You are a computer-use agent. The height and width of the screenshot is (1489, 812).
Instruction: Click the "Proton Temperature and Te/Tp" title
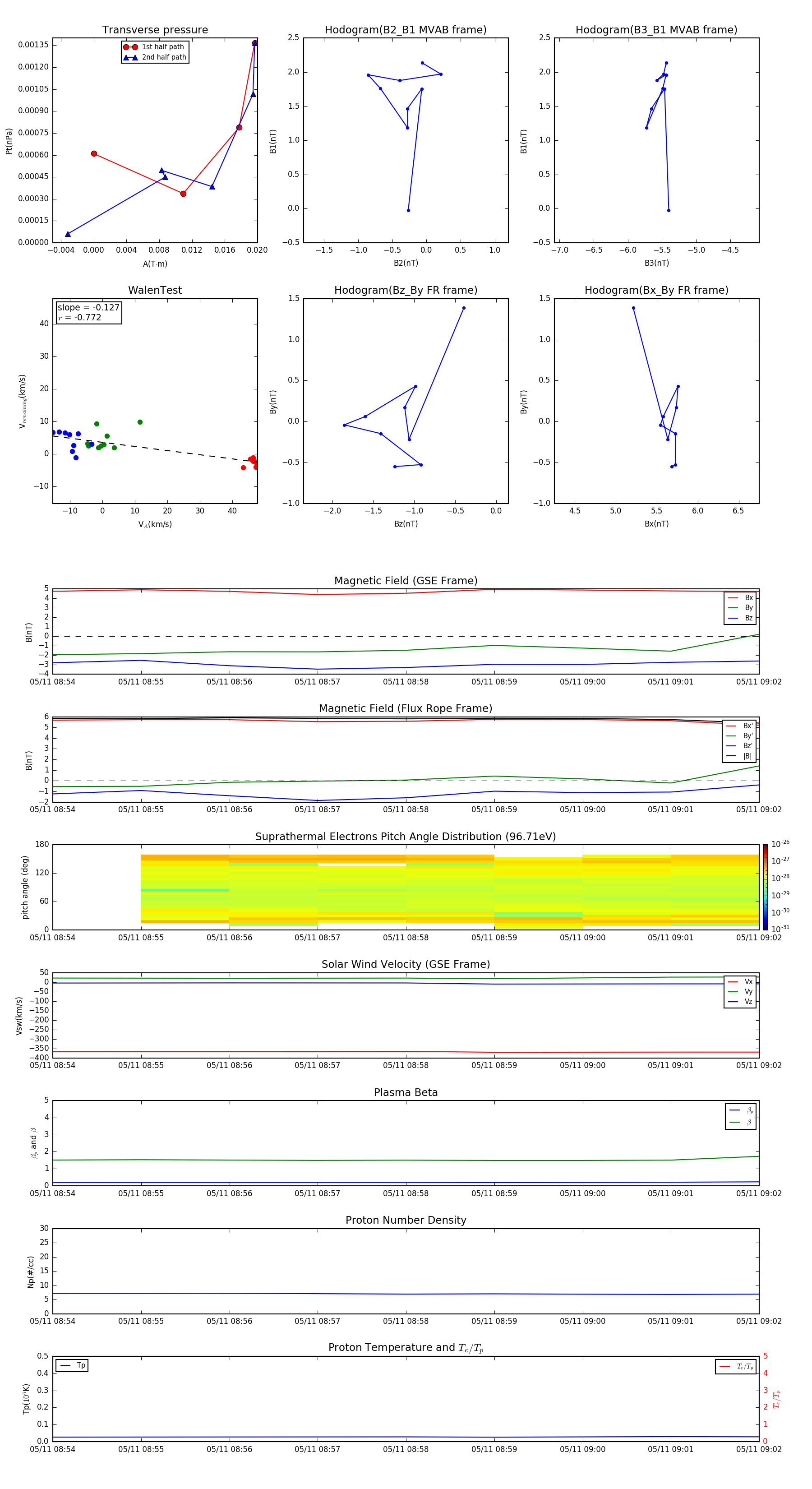pyautogui.click(x=406, y=1348)
